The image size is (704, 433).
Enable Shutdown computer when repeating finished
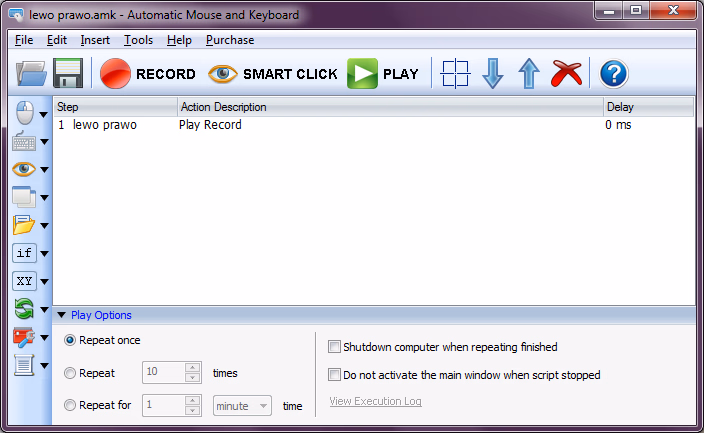click(x=335, y=347)
